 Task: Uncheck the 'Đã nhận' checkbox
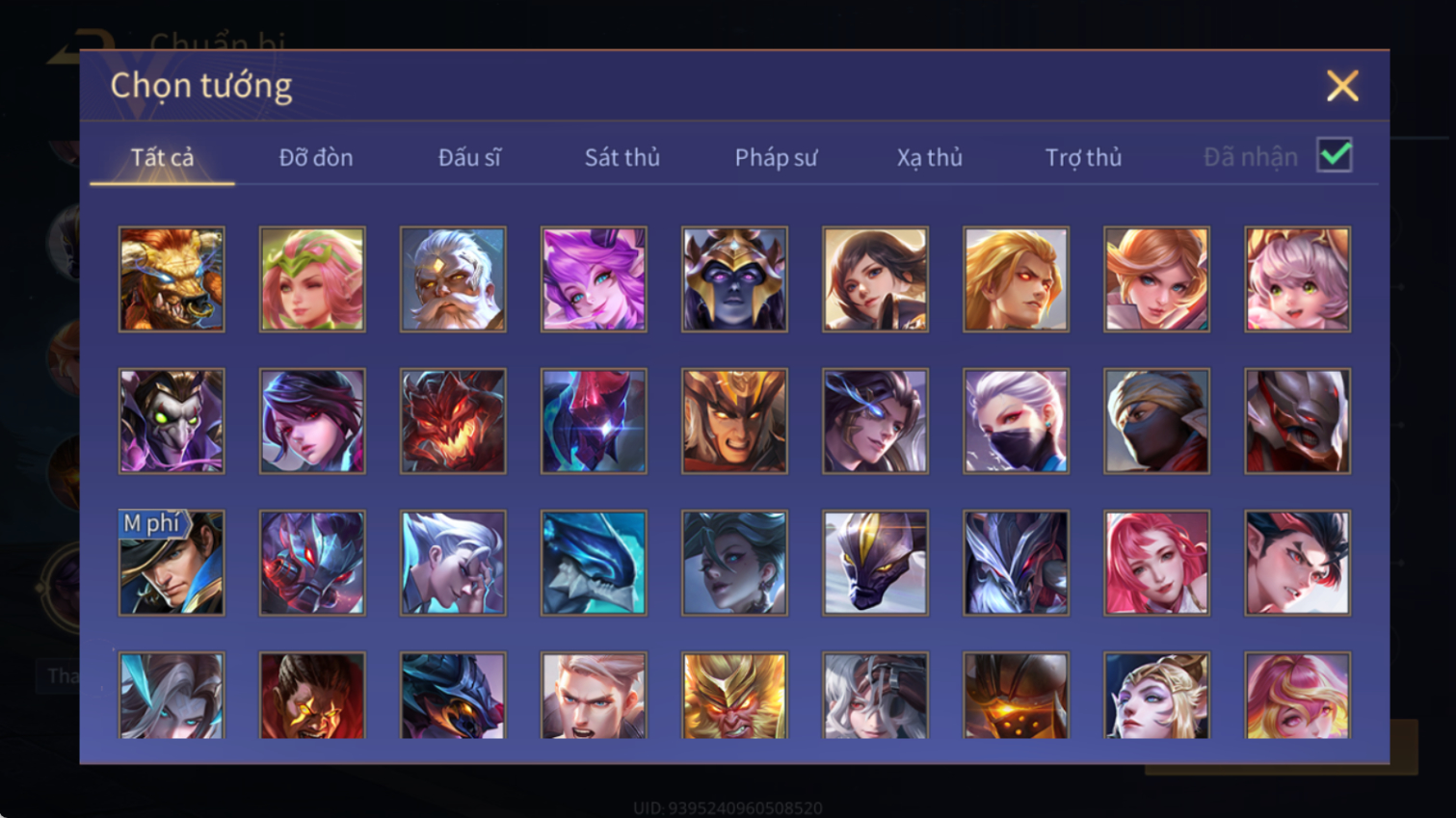tap(1335, 155)
